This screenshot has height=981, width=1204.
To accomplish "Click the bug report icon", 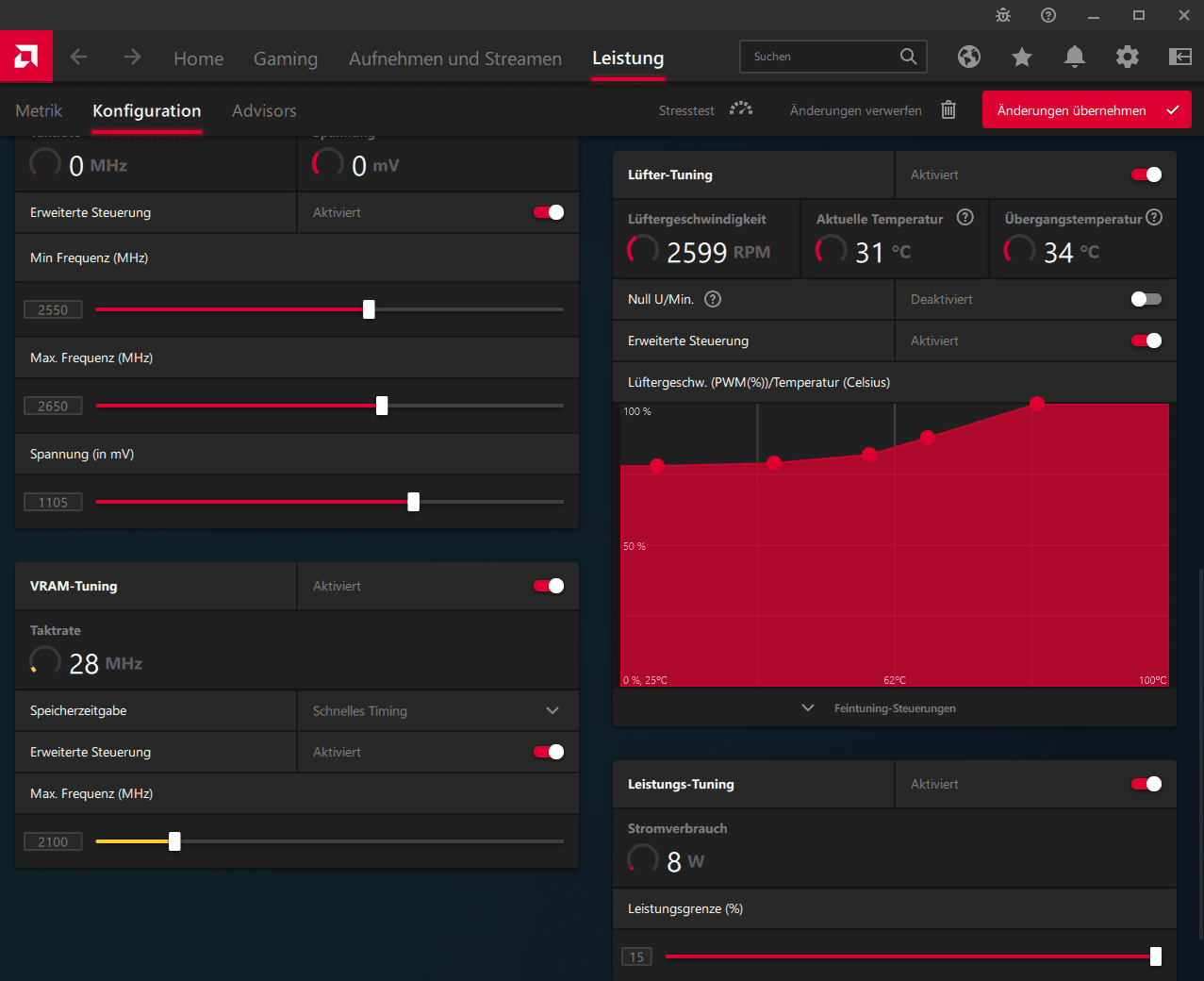I will (x=1003, y=15).
